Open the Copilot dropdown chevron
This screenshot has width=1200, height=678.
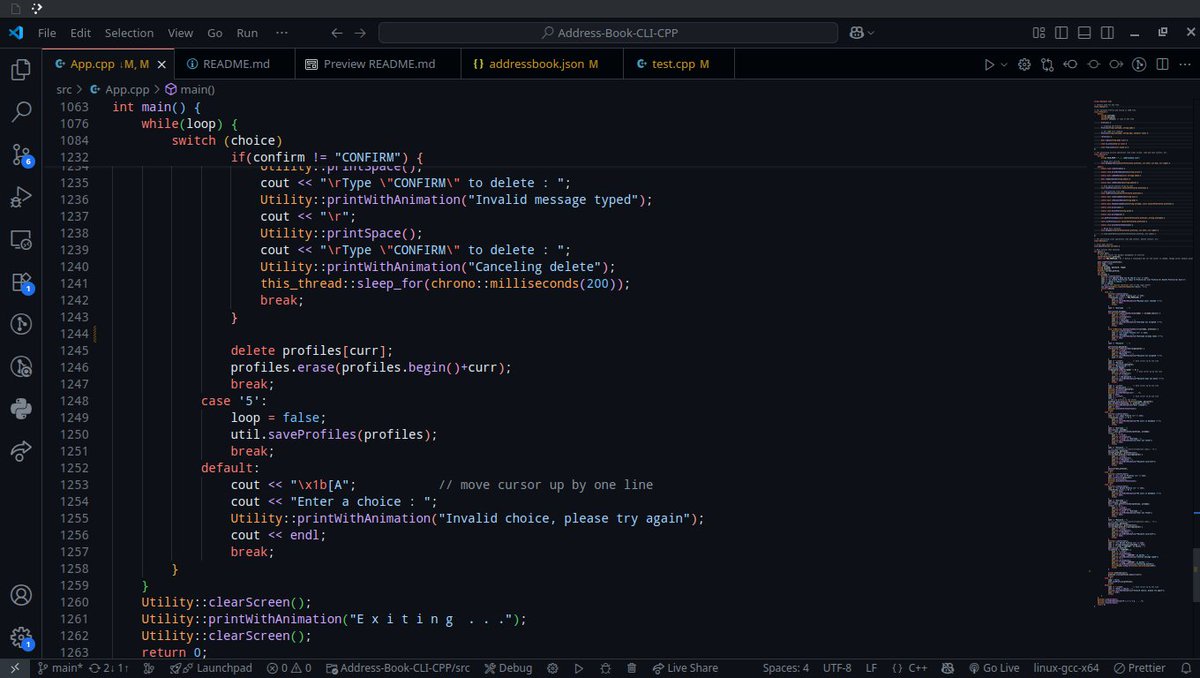[x=872, y=33]
